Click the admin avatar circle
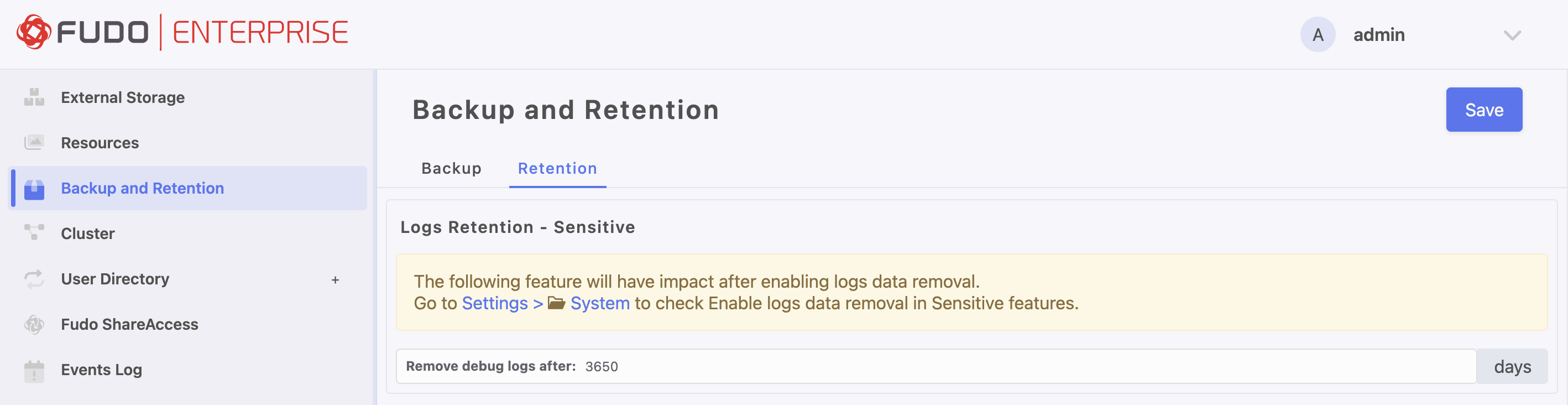The image size is (1568, 405). [x=1318, y=35]
